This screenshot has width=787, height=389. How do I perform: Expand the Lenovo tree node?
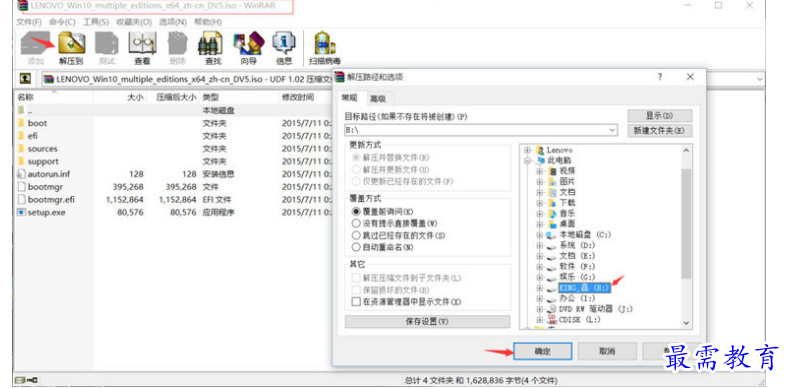coord(528,150)
